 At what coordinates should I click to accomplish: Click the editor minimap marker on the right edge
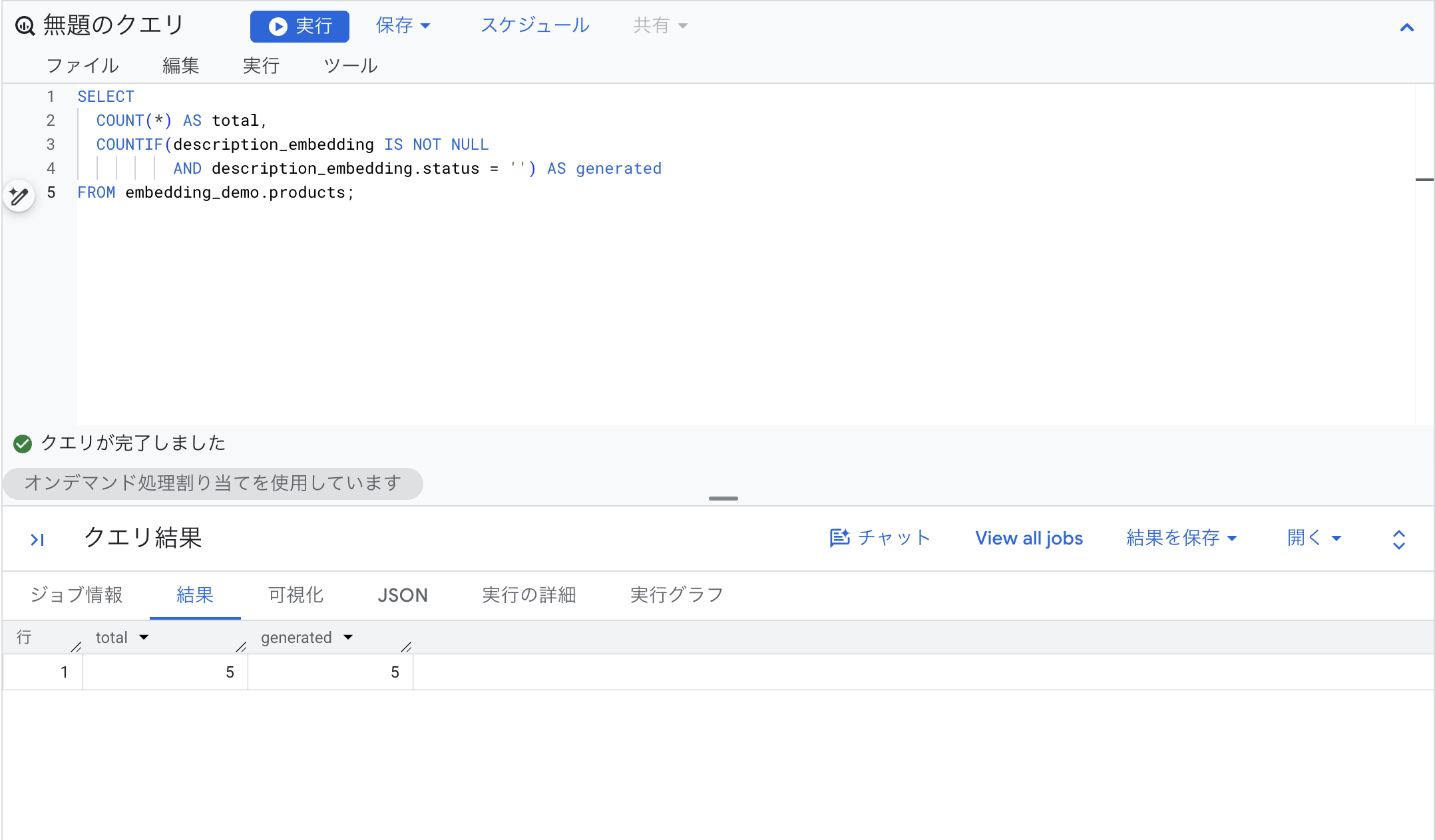(1424, 180)
